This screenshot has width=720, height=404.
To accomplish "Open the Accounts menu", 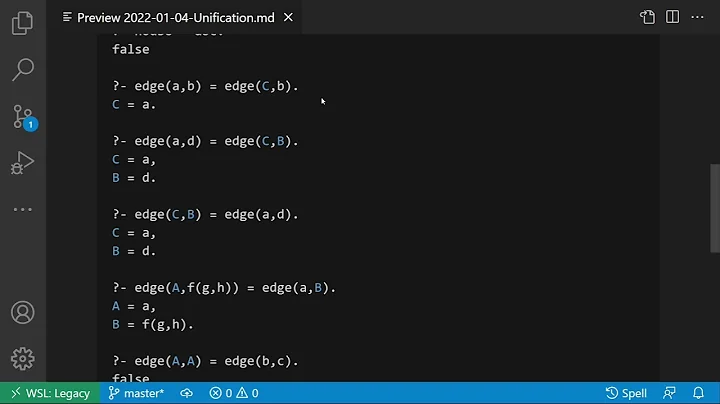I will pos(22,313).
